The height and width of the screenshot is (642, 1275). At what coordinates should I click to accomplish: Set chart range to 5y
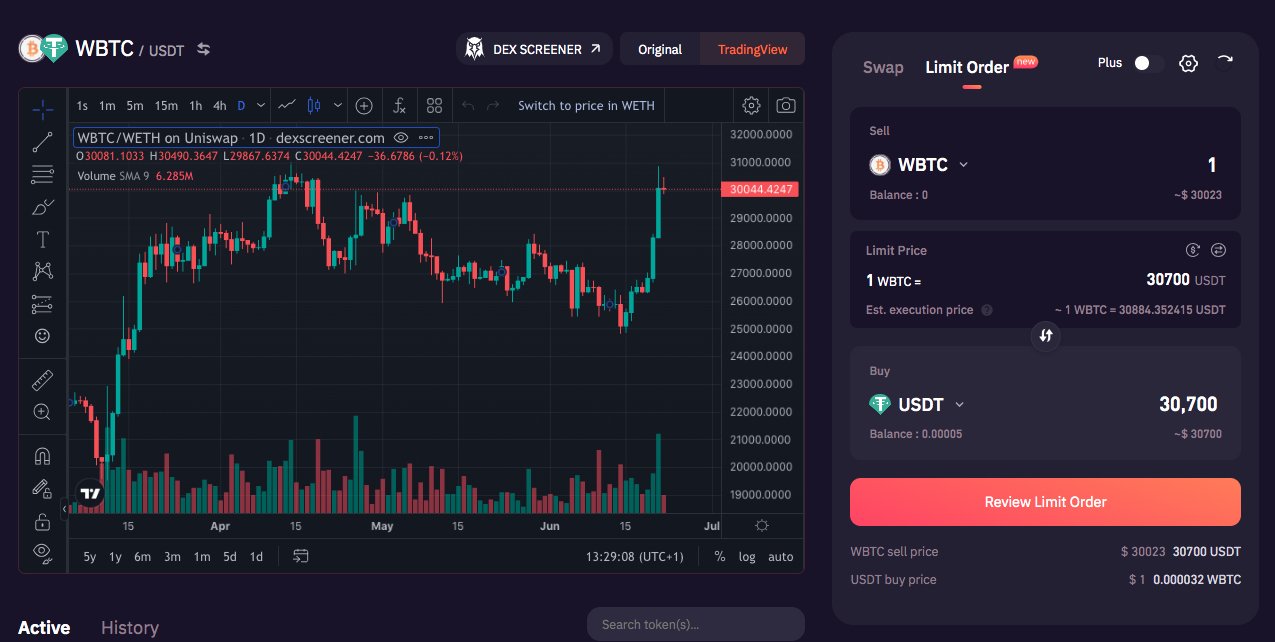(x=90, y=557)
